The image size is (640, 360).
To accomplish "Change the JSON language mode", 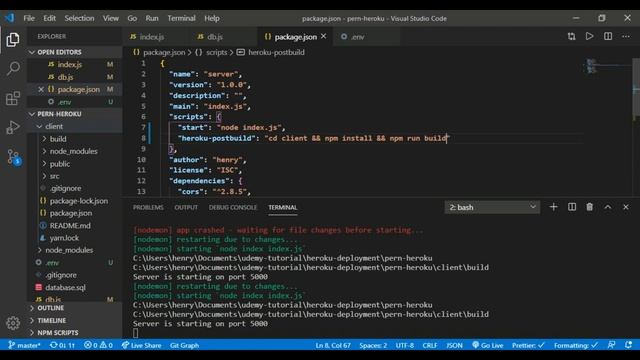I will [454, 345].
